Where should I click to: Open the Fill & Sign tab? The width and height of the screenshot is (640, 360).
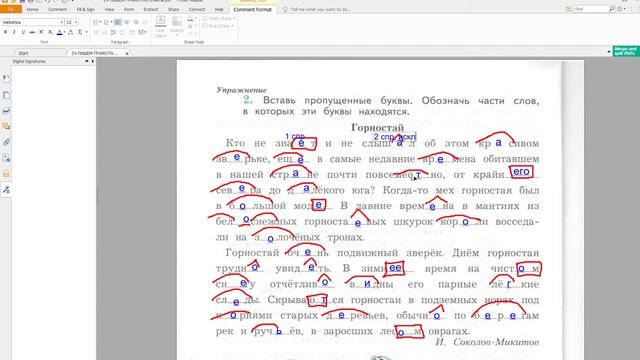coord(85,9)
